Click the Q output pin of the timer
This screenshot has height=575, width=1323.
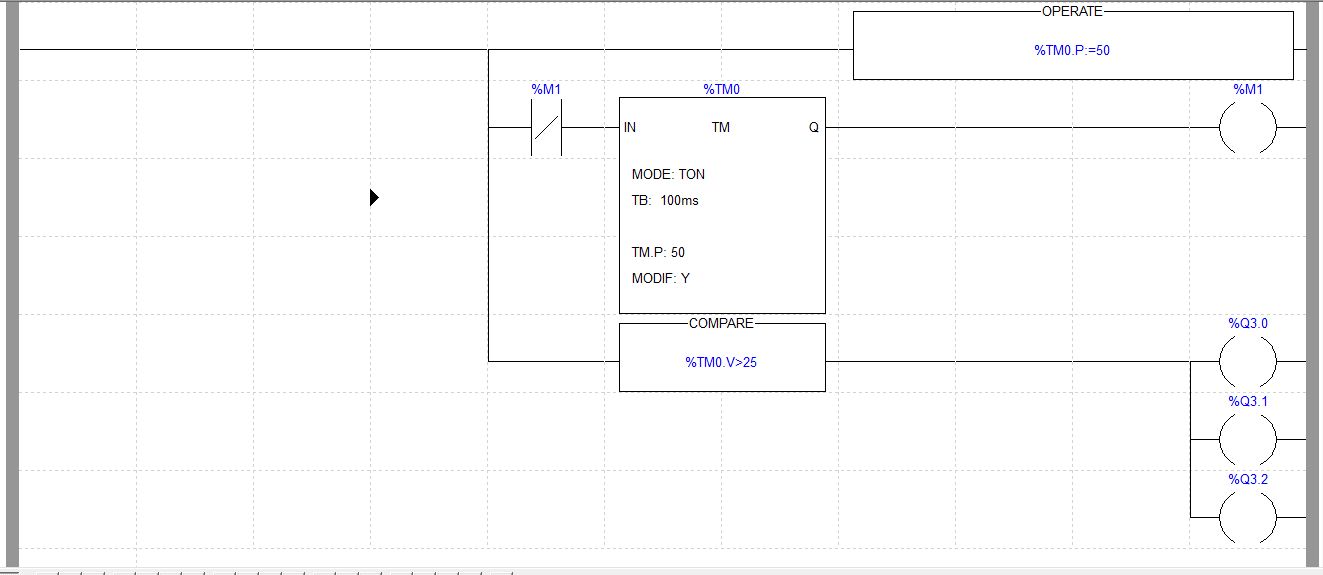[x=814, y=128]
